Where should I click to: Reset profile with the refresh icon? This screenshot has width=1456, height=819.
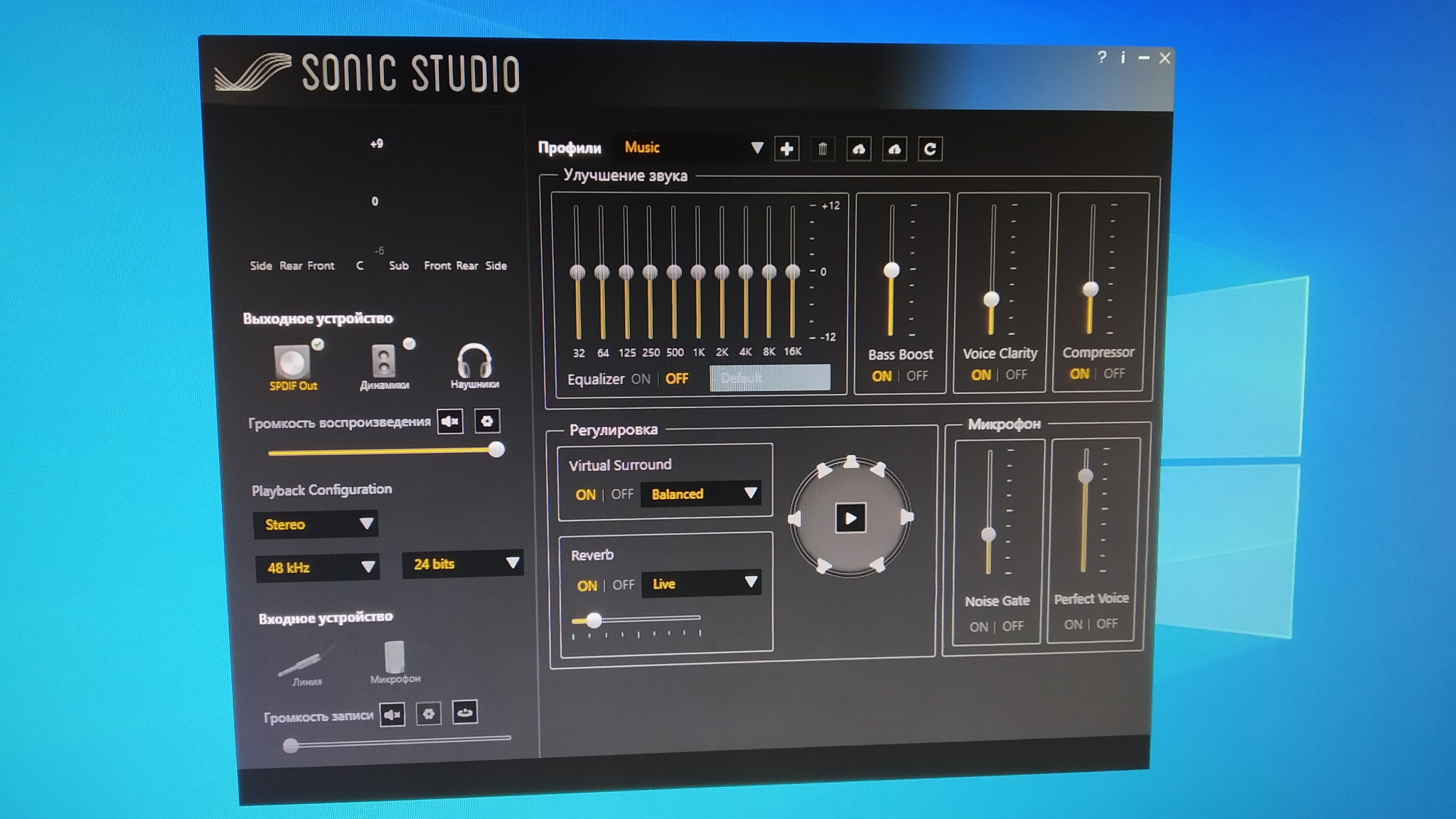tap(930, 149)
